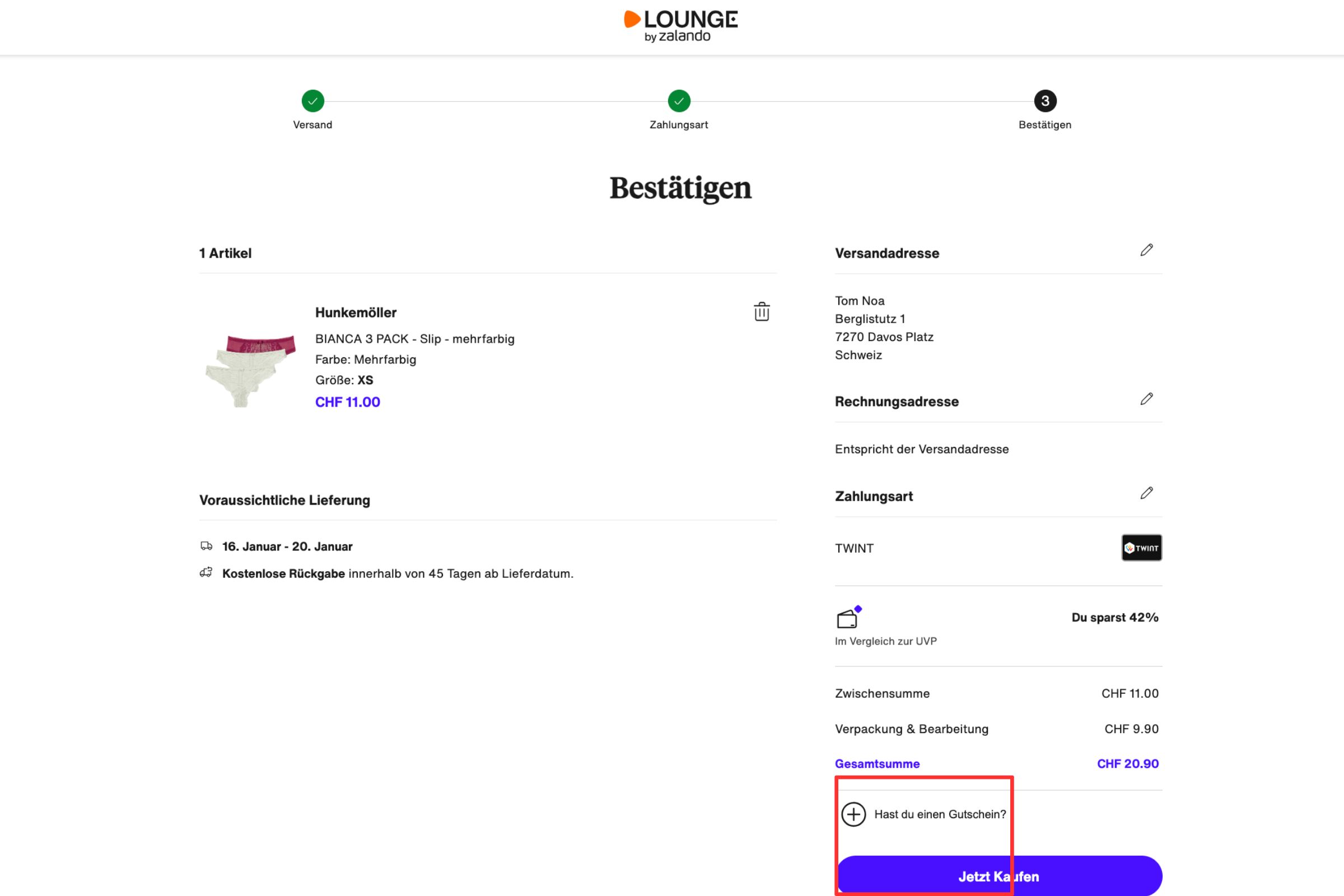This screenshot has height=896, width=1344.
Task: Click address line 'Berglistutz 1'
Action: [x=870, y=319]
